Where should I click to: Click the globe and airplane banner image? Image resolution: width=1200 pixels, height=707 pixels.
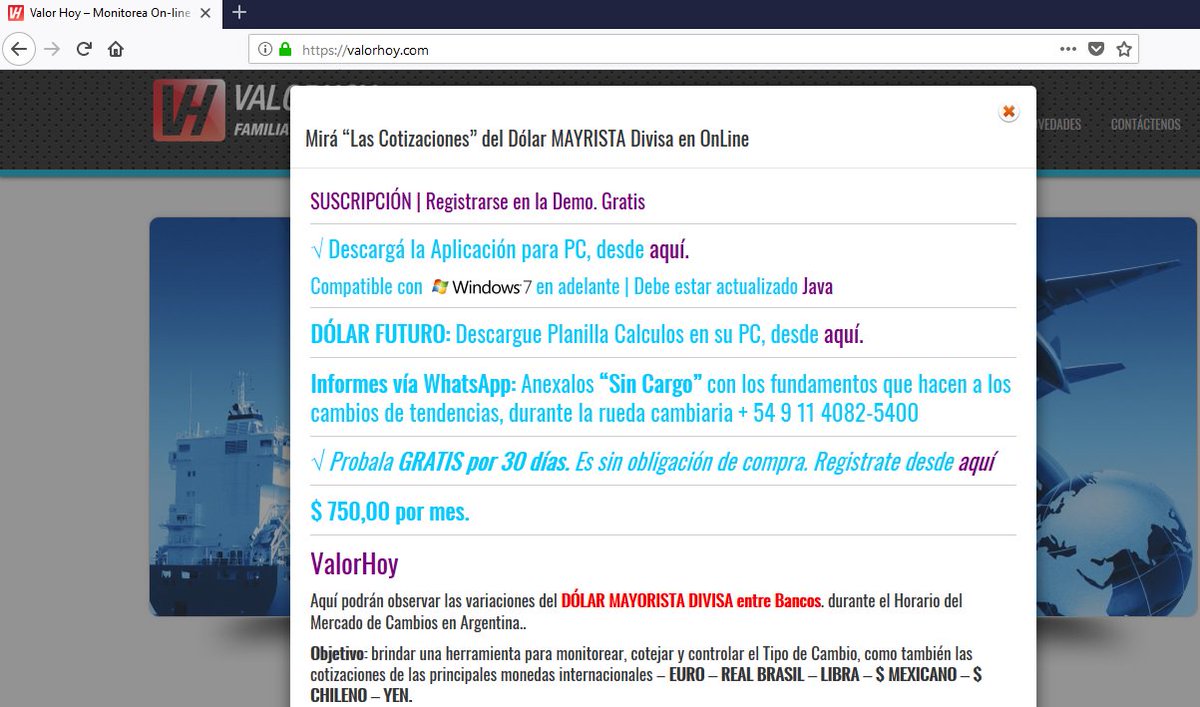tap(1115, 415)
